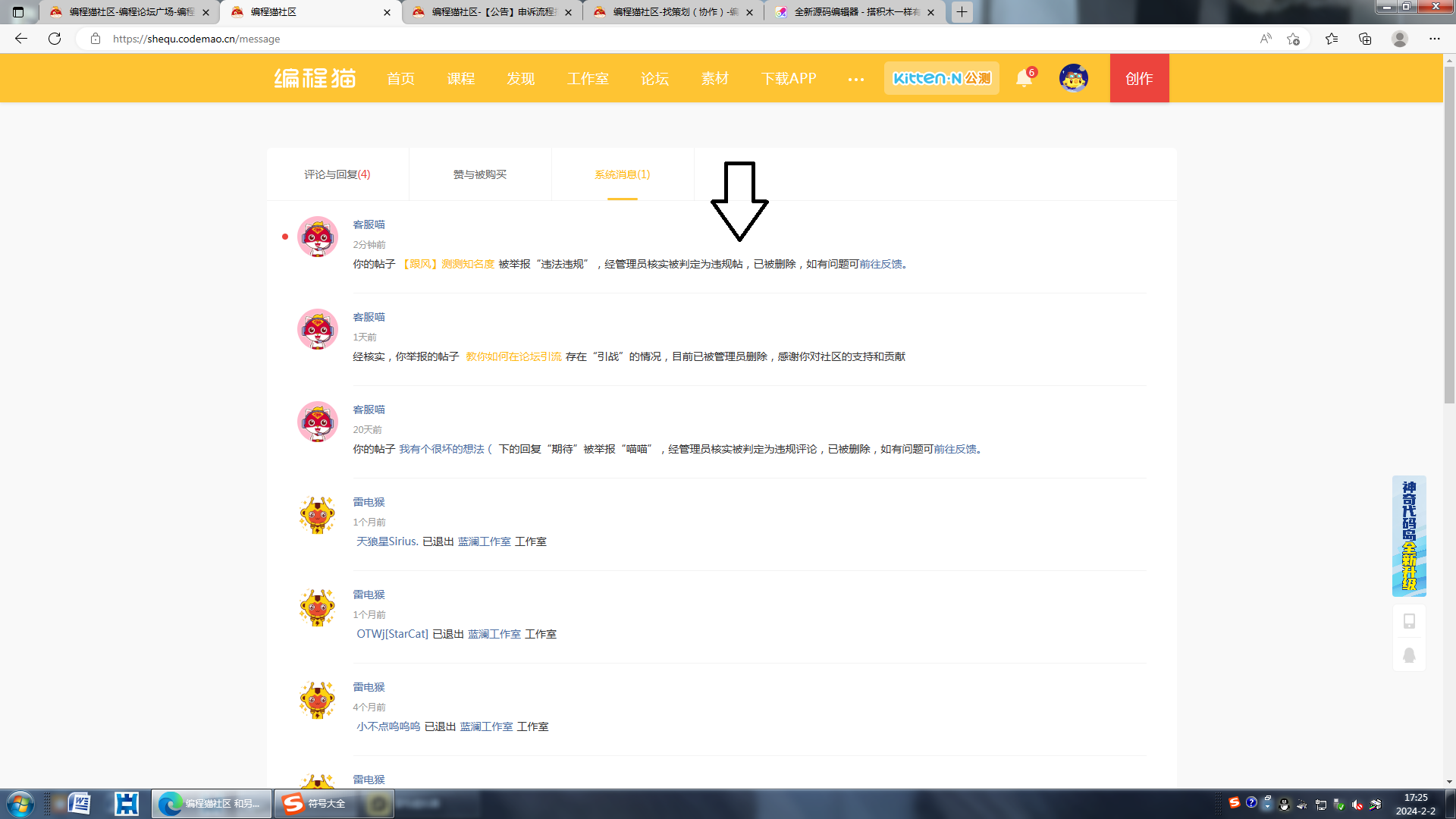
Task: Open 发现 in navbar
Action: [521, 79]
